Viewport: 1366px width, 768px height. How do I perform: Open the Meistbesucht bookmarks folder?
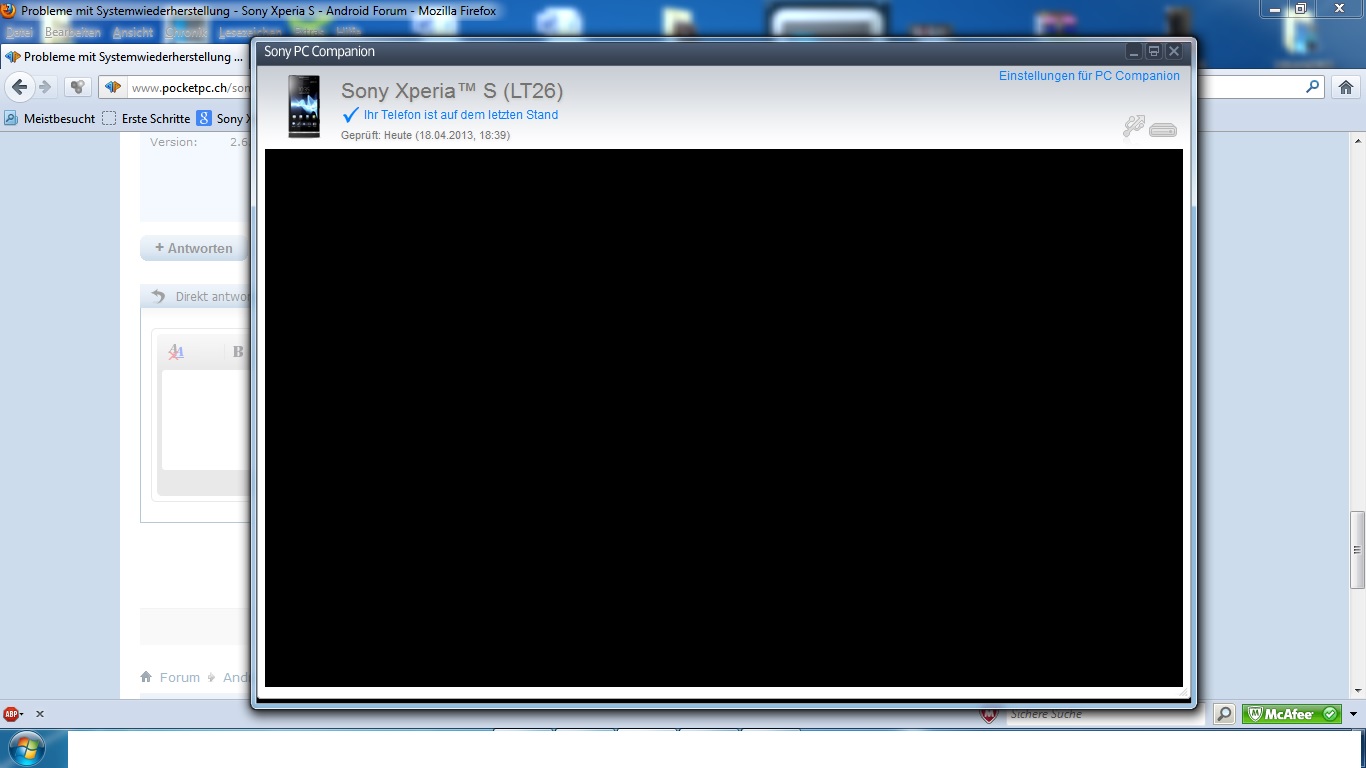[x=50, y=118]
